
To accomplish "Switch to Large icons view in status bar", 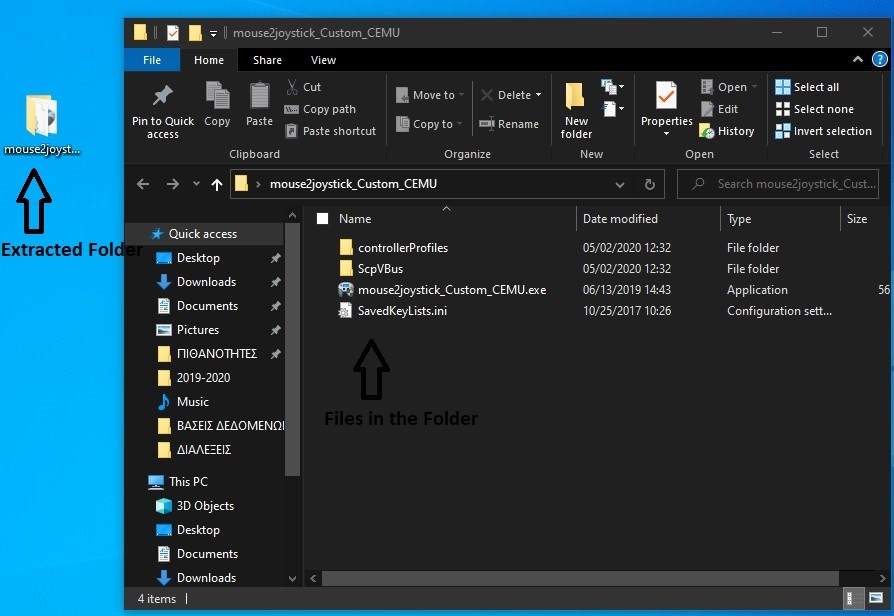I will (876, 598).
